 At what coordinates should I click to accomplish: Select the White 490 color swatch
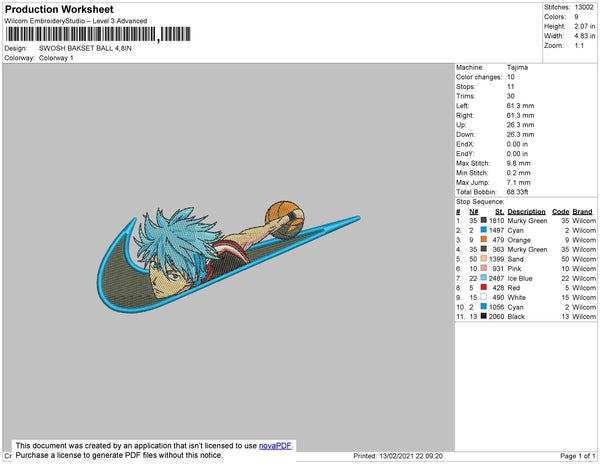484,297
